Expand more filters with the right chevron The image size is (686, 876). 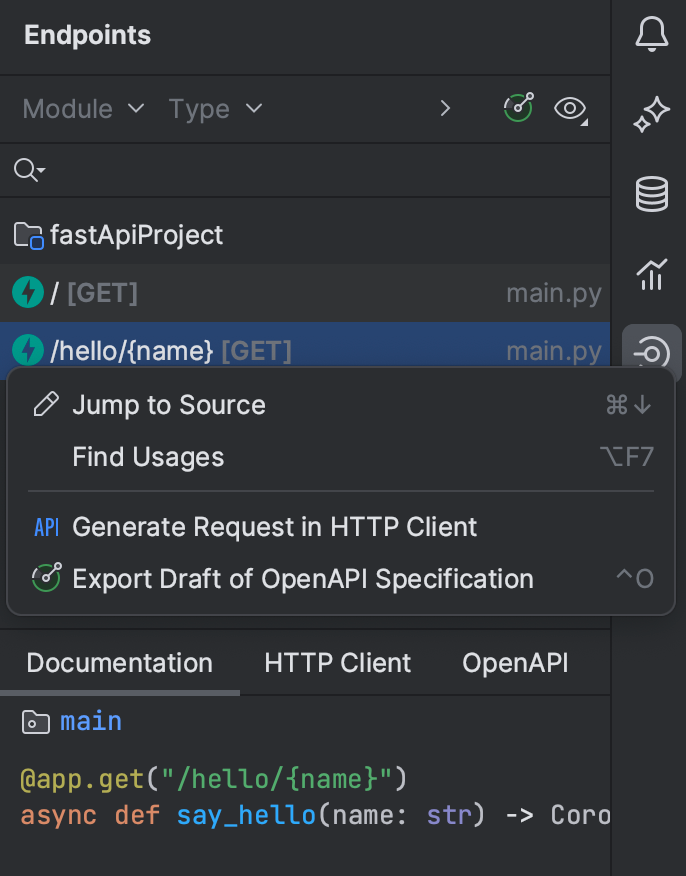pyautogui.click(x=446, y=108)
